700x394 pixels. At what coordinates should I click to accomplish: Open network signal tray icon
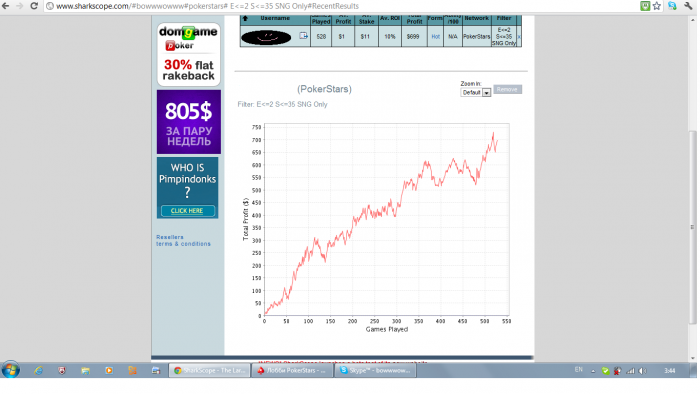point(630,371)
